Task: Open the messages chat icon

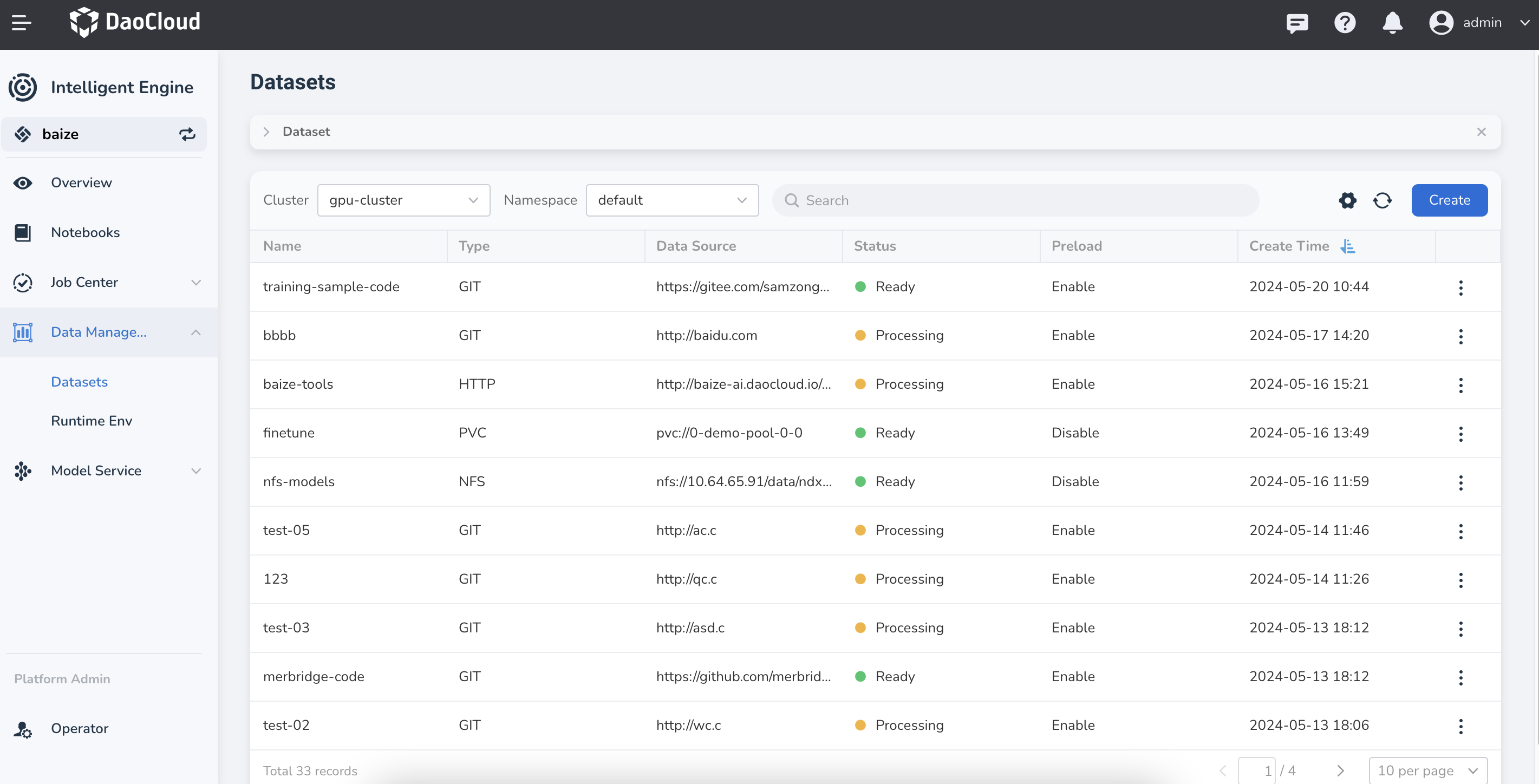Action: coord(1297,23)
